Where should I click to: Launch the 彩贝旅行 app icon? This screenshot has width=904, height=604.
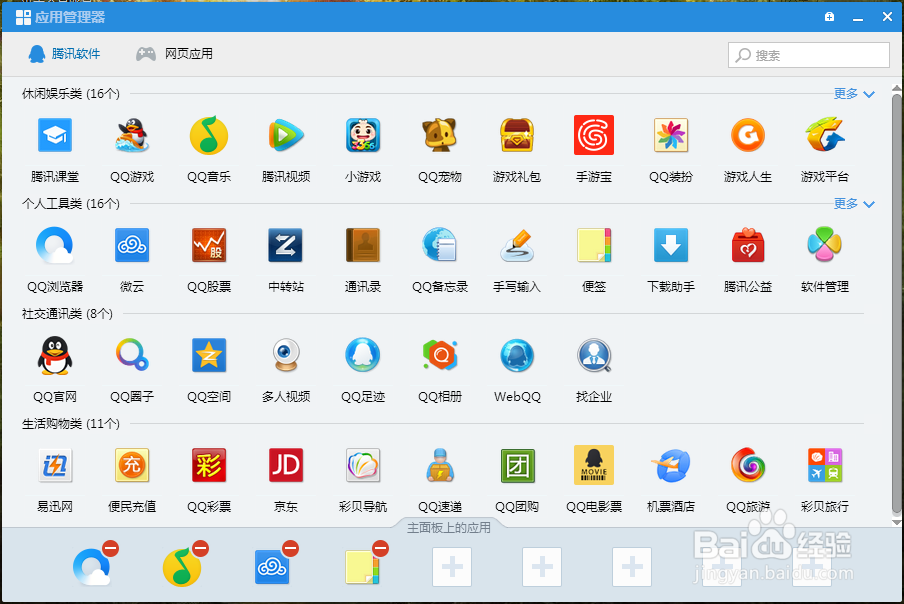click(824, 465)
